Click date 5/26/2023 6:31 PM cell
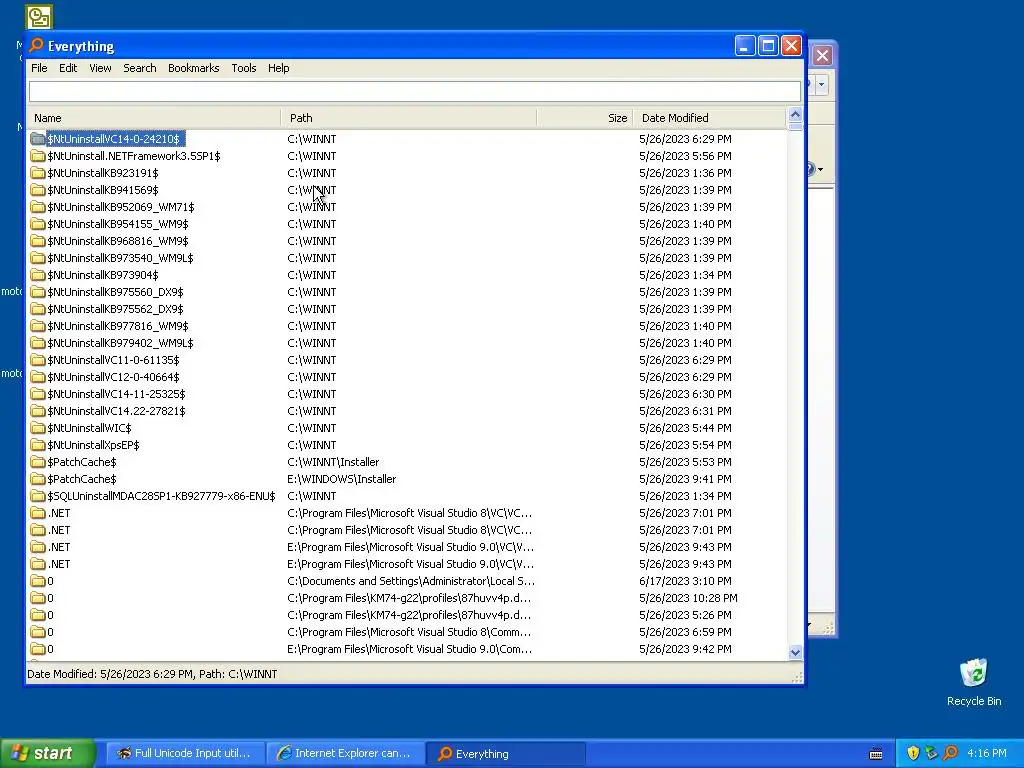1024x768 pixels. 685,411
